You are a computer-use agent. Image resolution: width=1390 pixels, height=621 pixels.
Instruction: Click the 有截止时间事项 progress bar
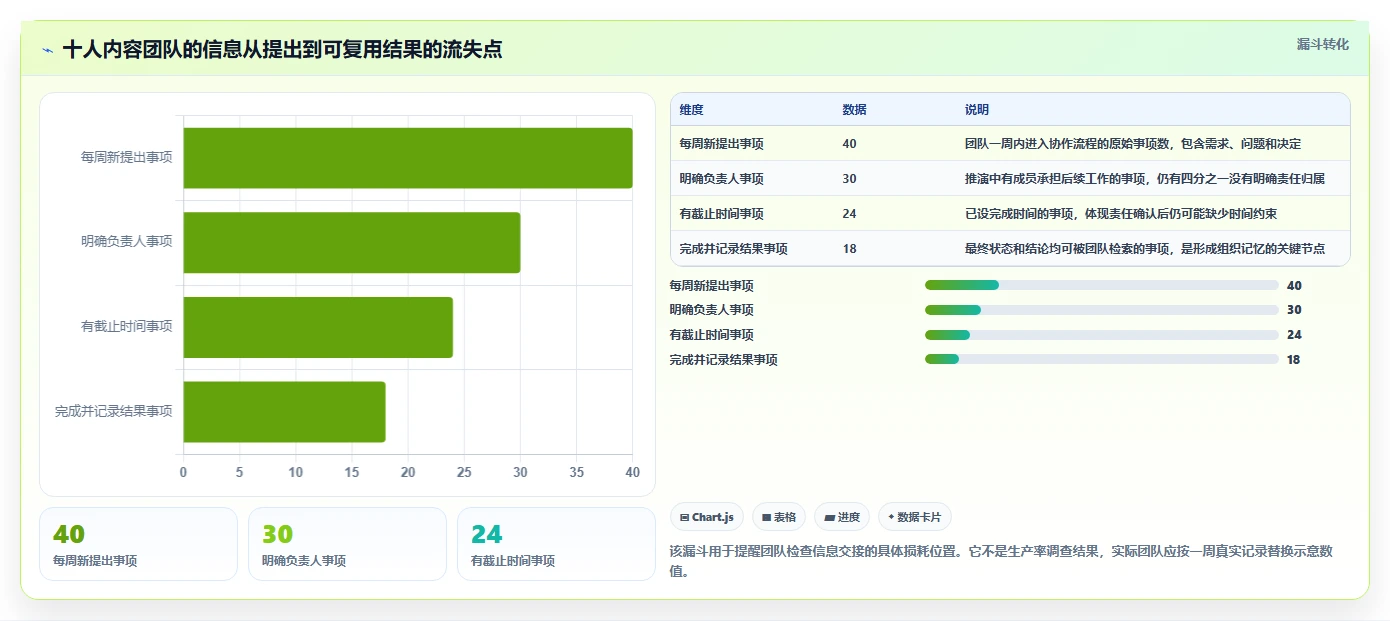pyautogui.click(x=1102, y=335)
